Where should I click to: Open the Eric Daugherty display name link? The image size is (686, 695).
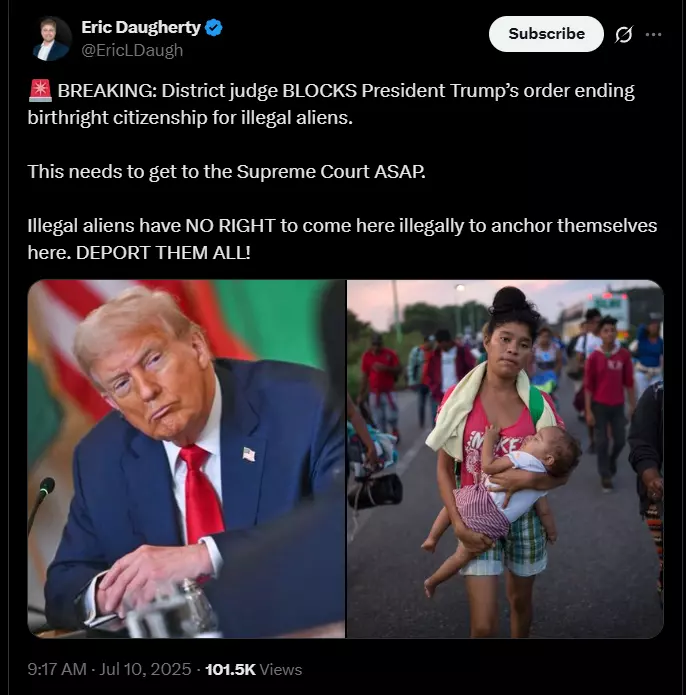[141, 27]
